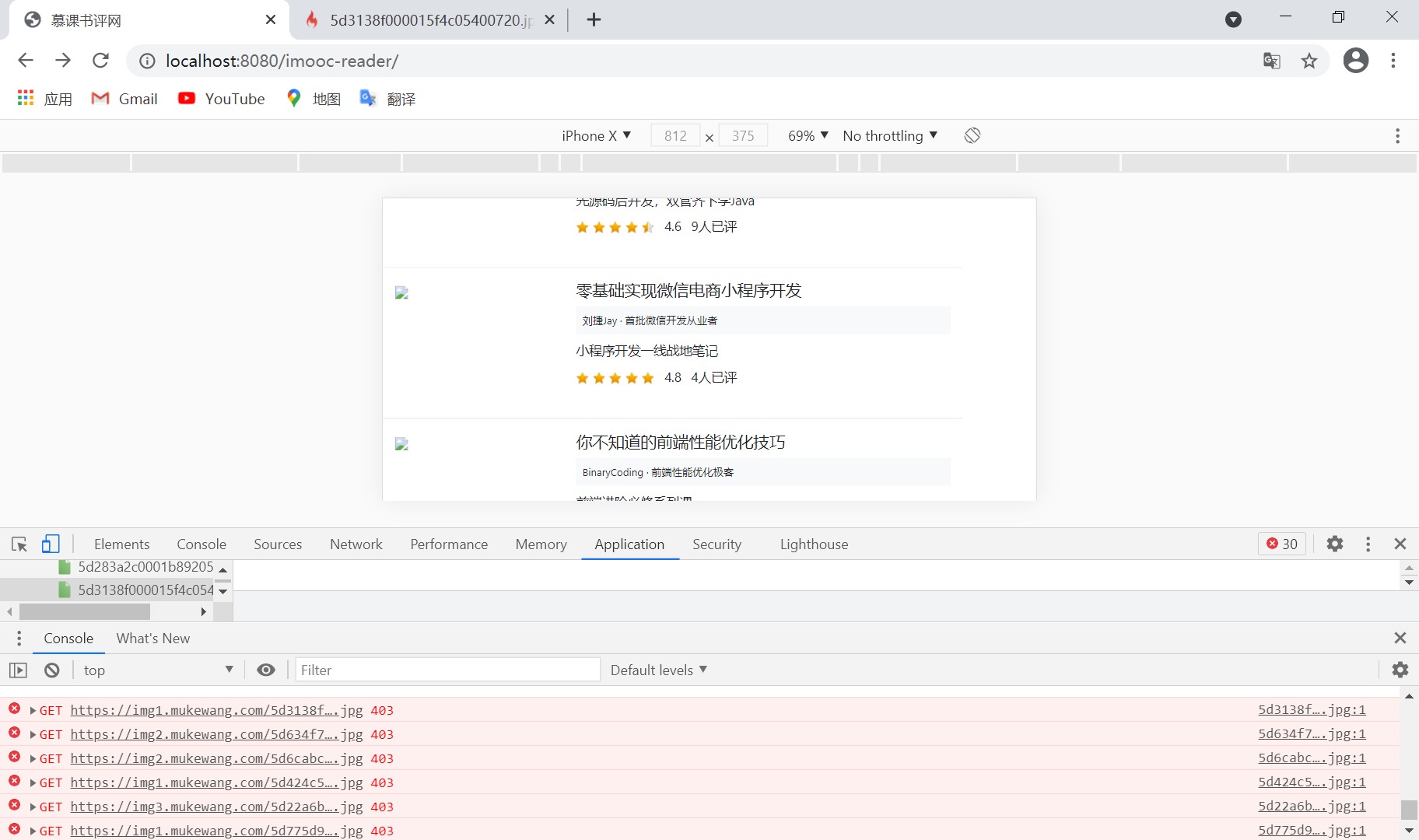Toggle the device toolbar
The height and width of the screenshot is (840, 1419).
click(51, 544)
